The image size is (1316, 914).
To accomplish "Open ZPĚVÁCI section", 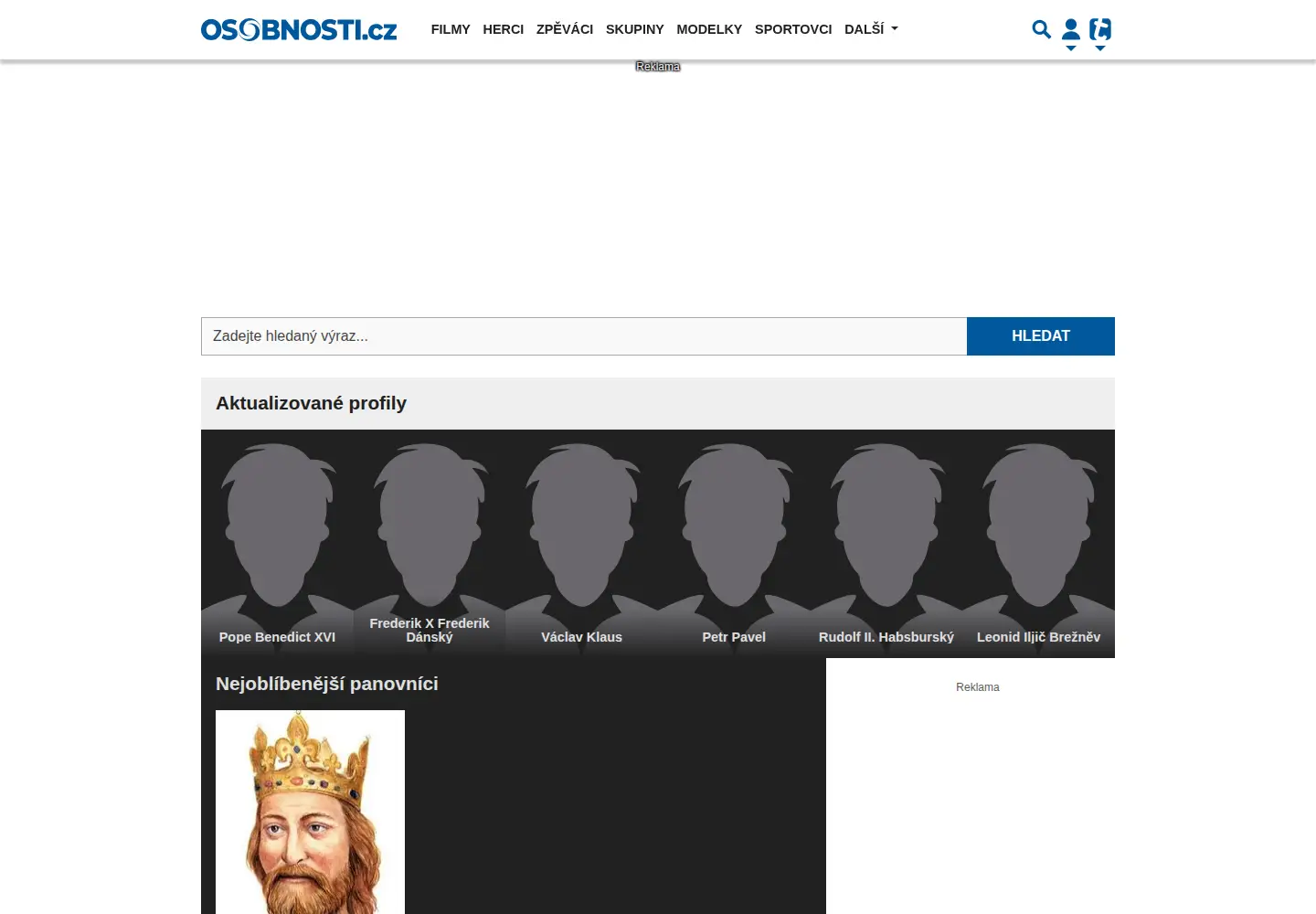I will tap(565, 29).
